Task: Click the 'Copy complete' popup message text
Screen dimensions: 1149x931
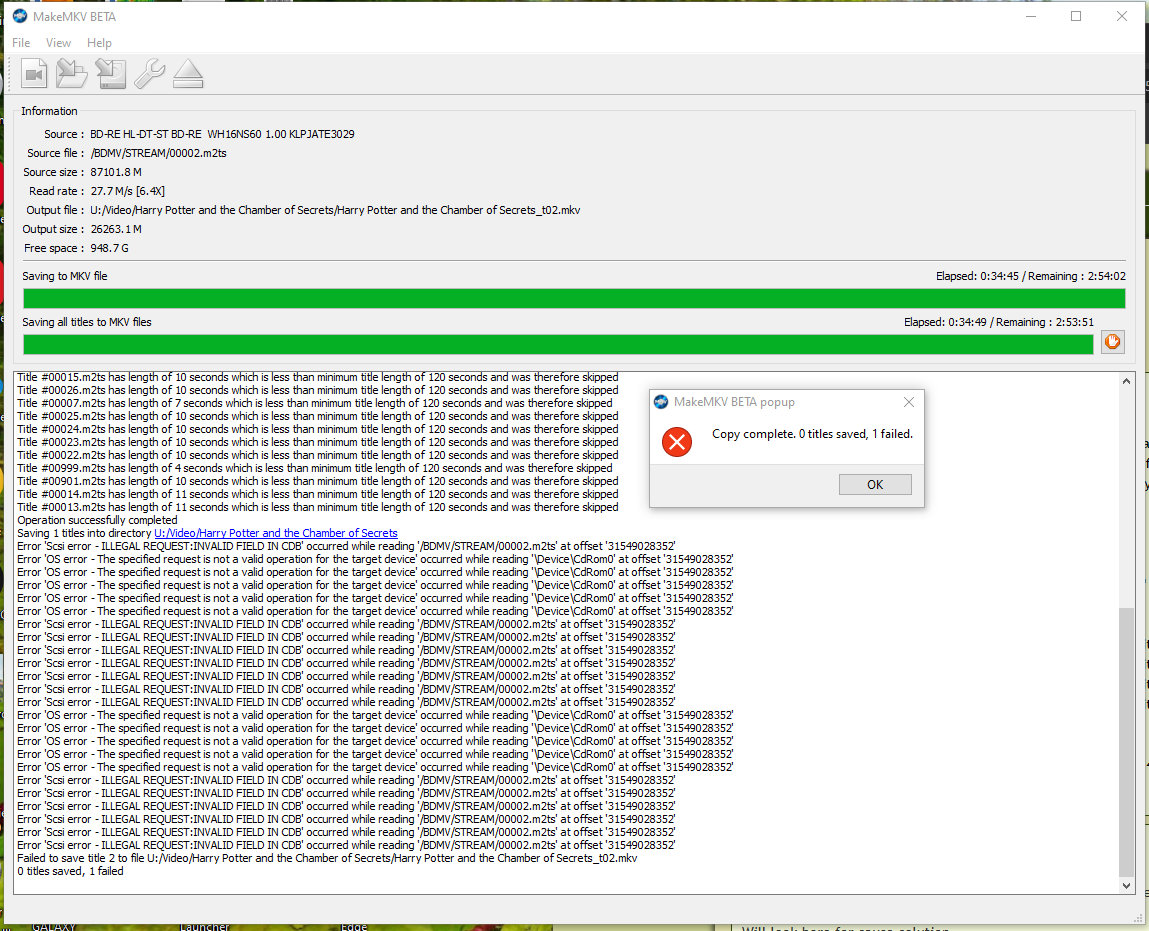Action: (x=813, y=434)
